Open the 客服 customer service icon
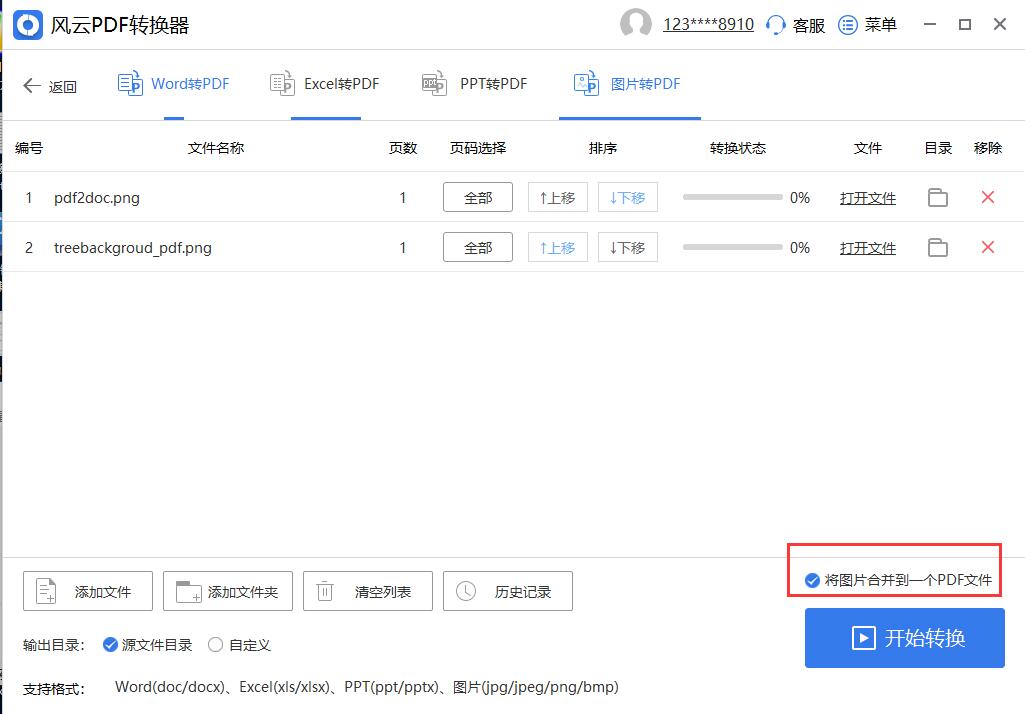The width and height of the screenshot is (1025, 714). [x=775, y=24]
